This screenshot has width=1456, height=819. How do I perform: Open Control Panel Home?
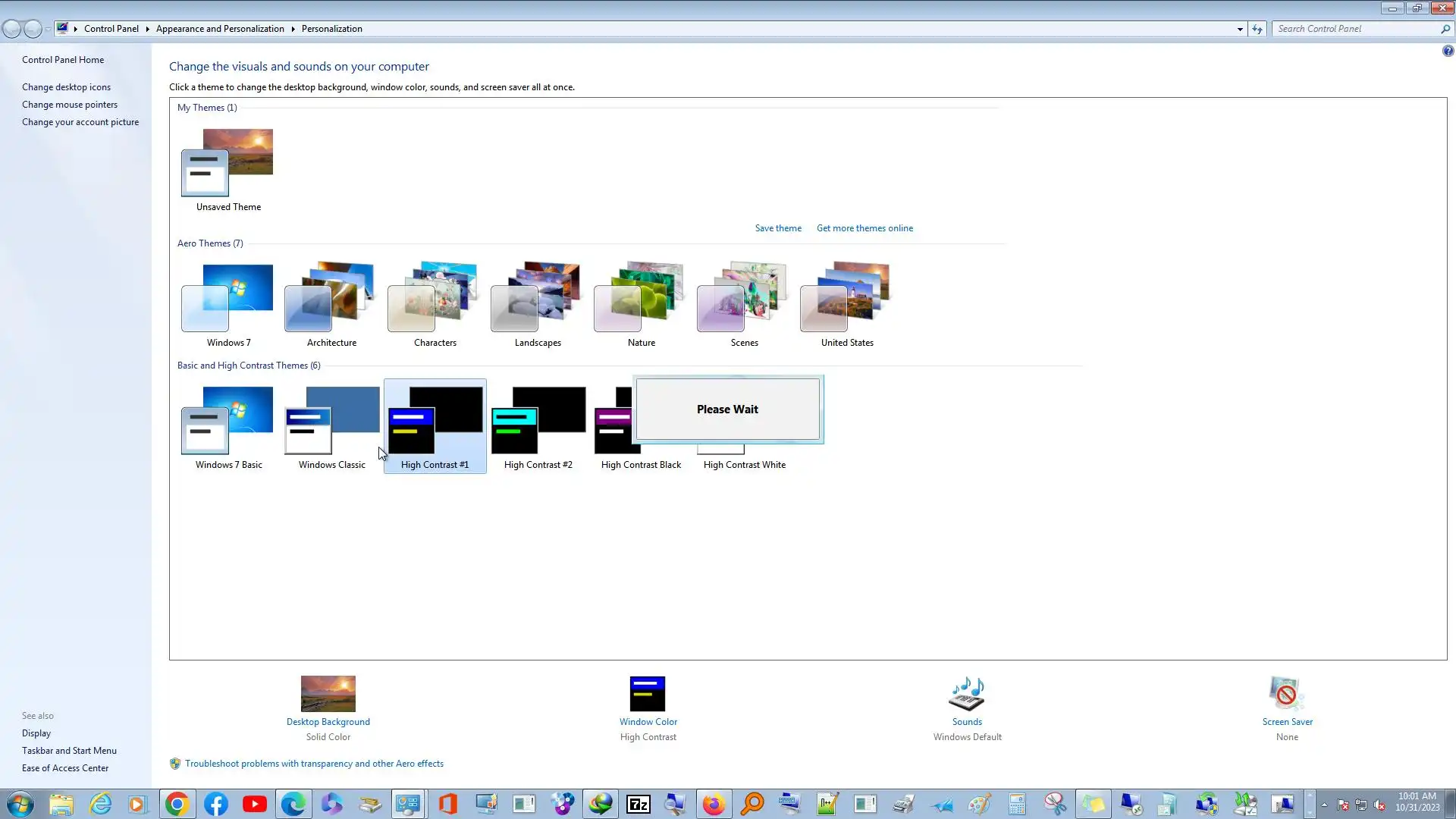tap(63, 60)
